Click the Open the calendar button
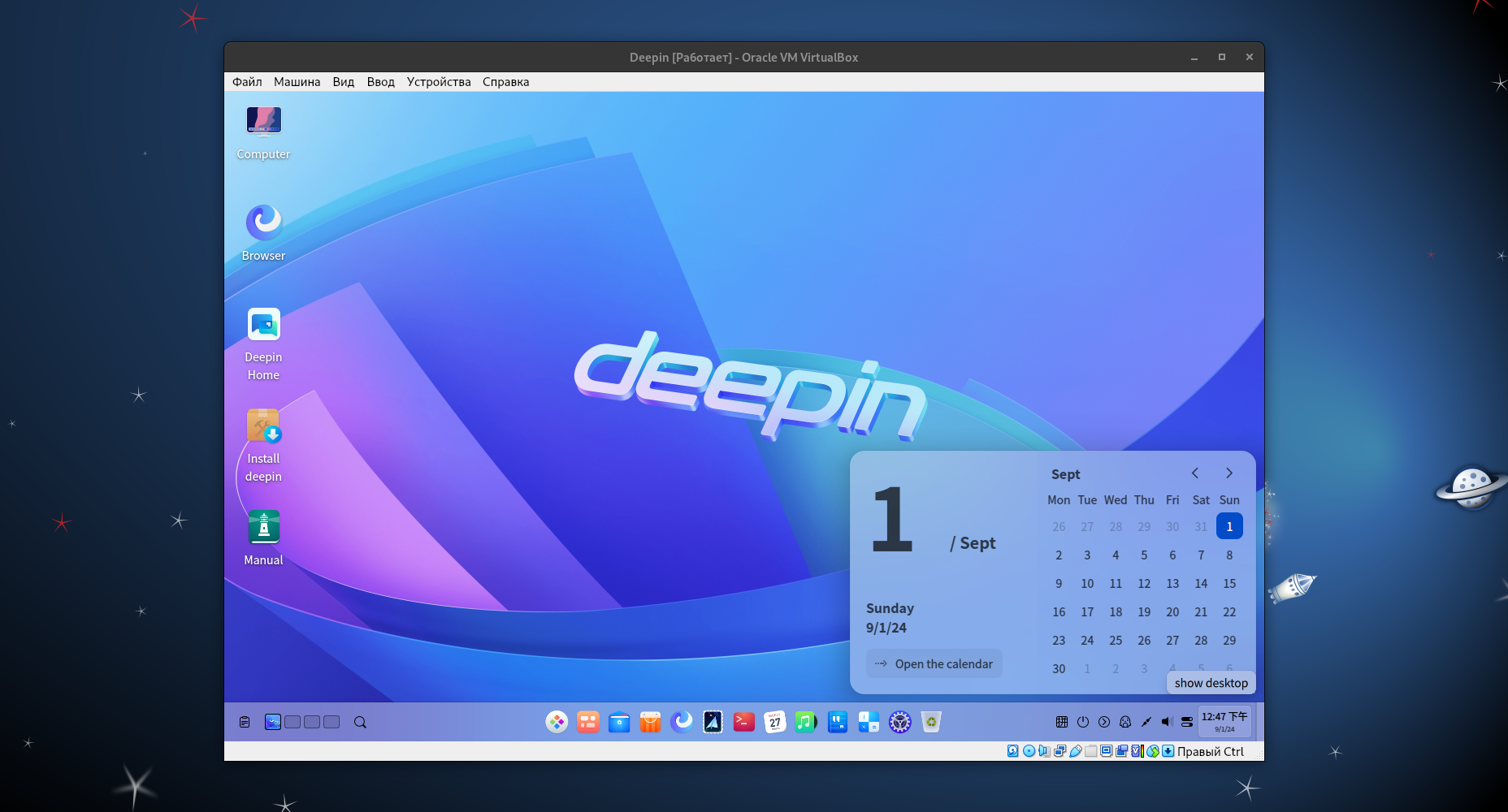This screenshot has height=812, width=1508. click(x=934, y=663)
